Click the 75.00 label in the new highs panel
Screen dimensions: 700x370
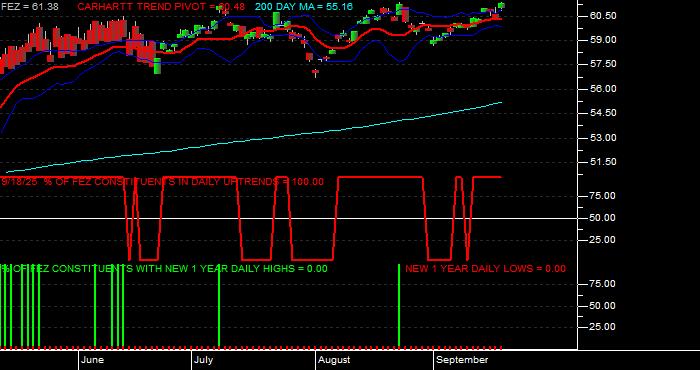click(x=603, y=284)
